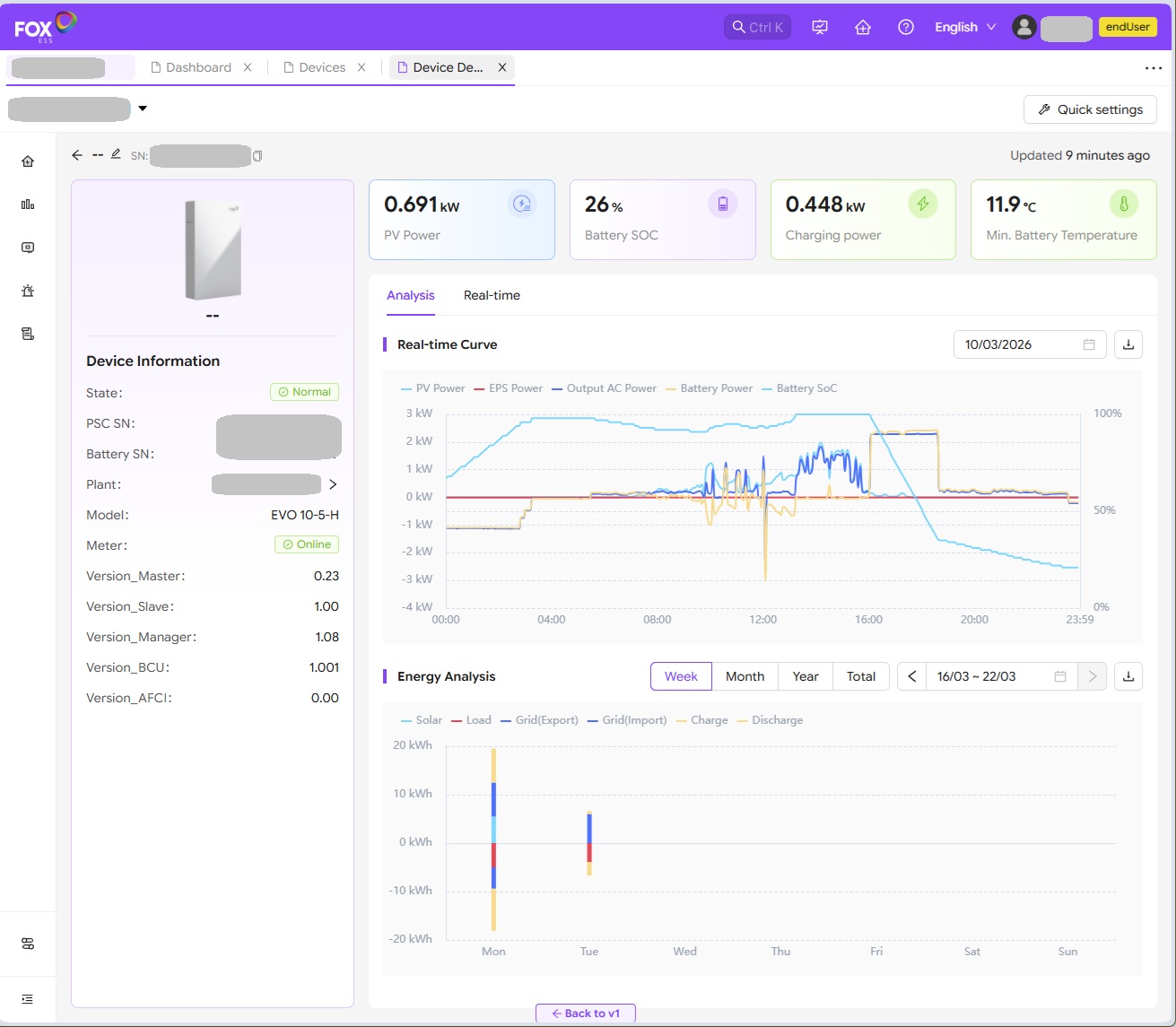Click the home icon in top bar

tap(863, 27)
